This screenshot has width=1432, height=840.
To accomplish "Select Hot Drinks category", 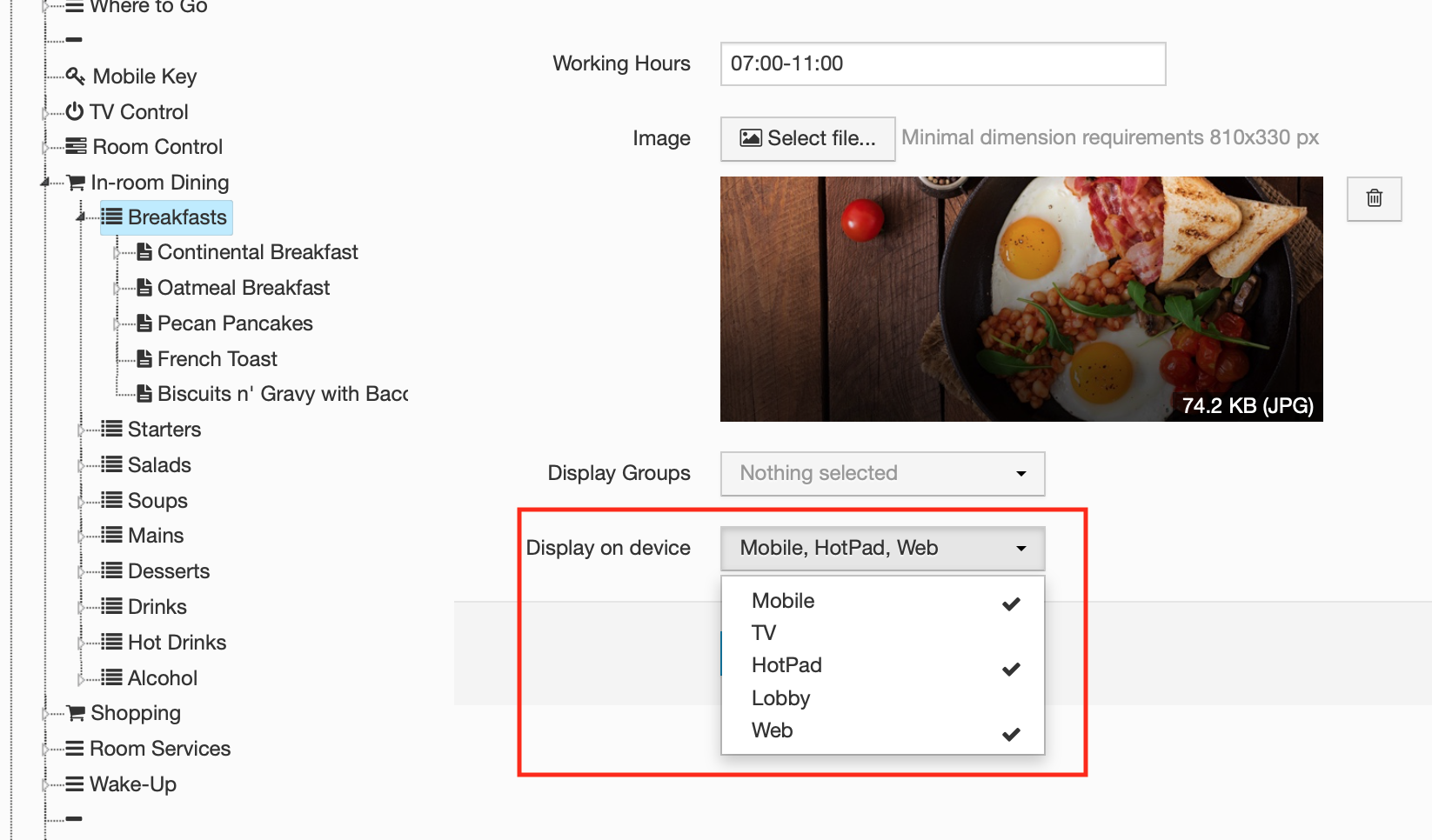I will 177,642.
